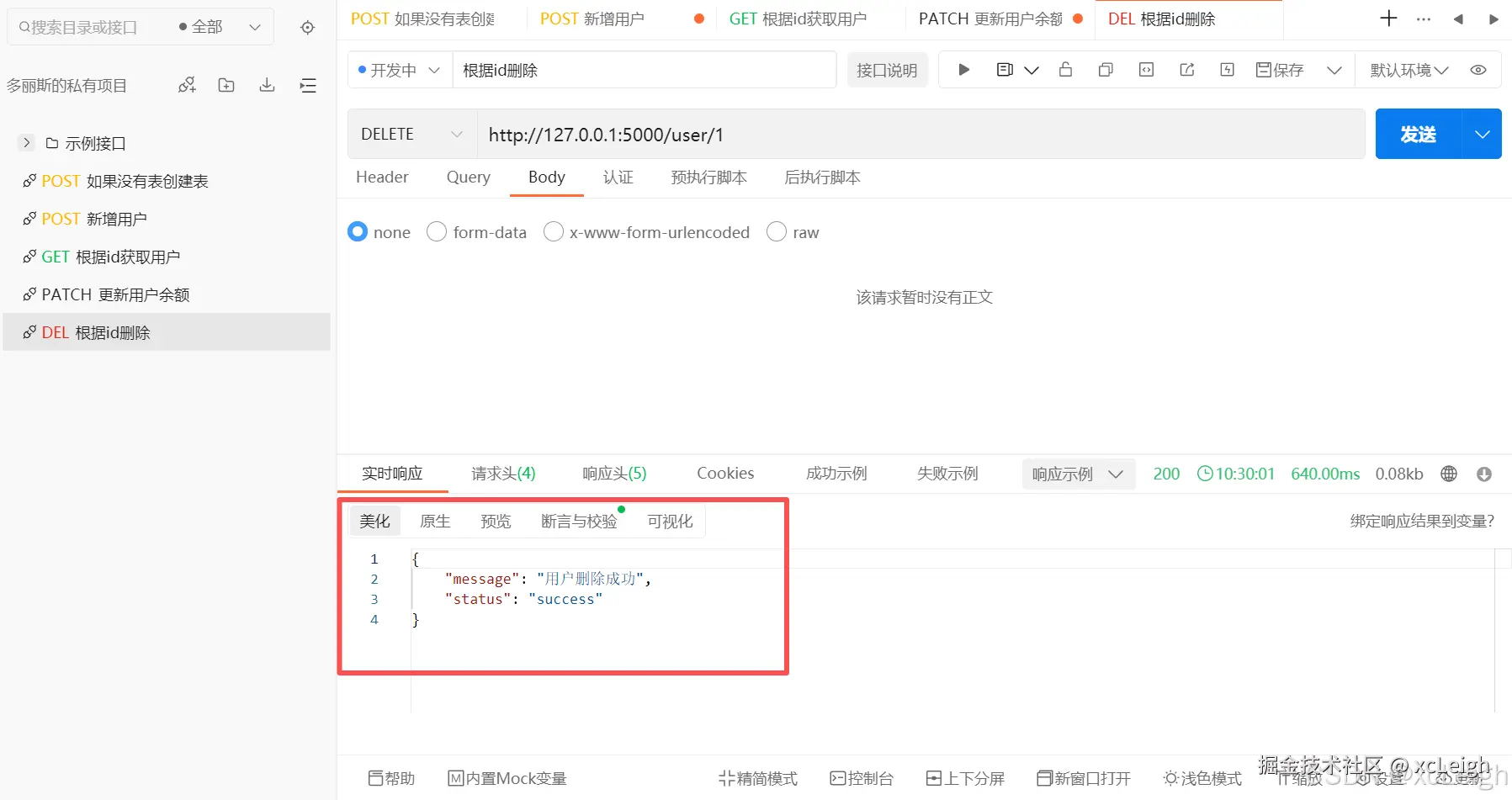Viewport: 1512px width, 800px height.
Task: Expand the 示例接口 folder in the sidebar
Action: [x=26, y=143]
